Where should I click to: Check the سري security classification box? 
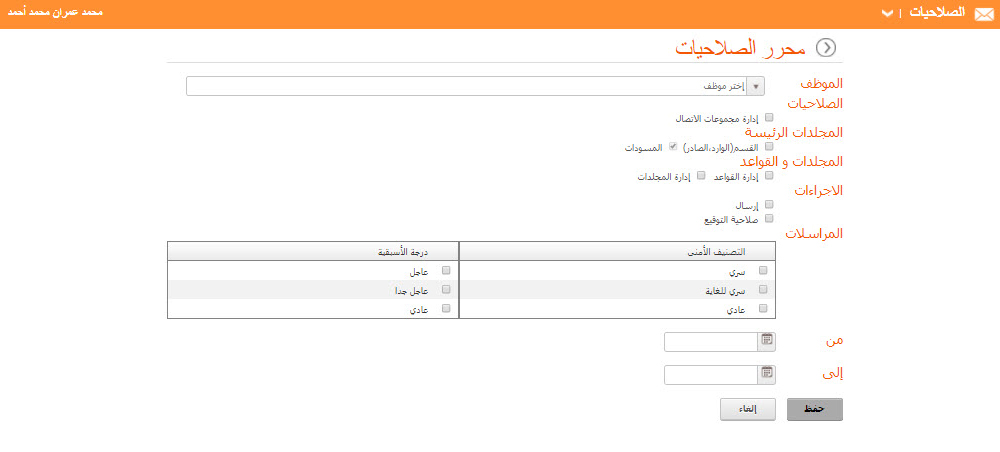point(764,270)
